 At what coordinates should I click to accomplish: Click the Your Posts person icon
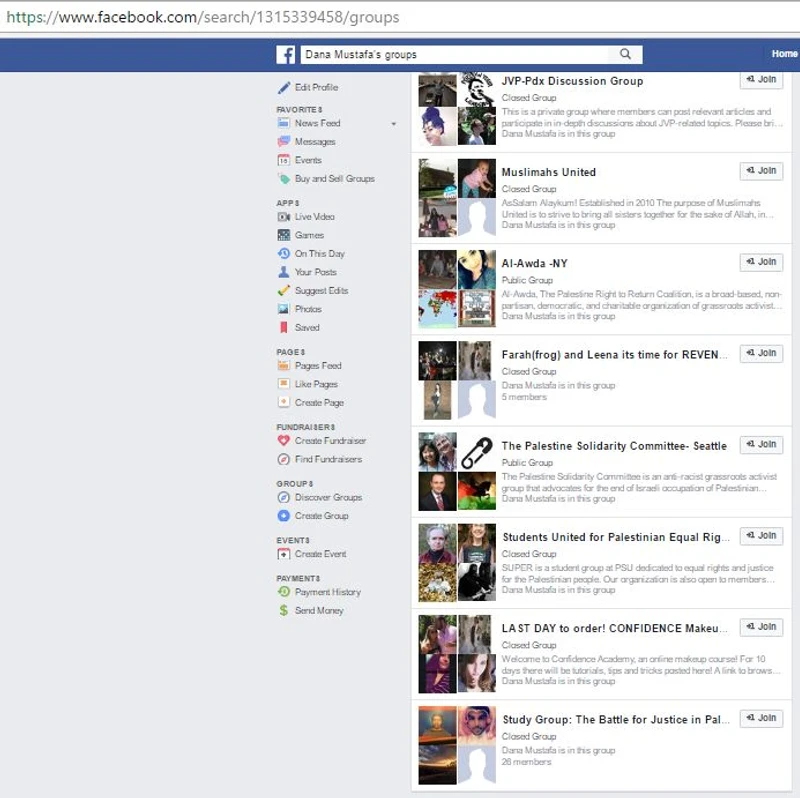pyautogui.click(x=284, y=272)
